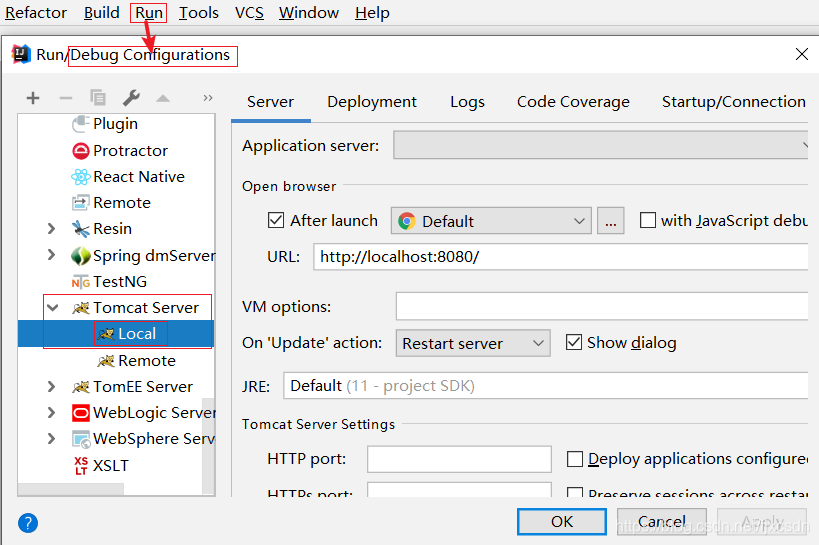
Task: Collapse the Tomcat Server node
Action: coord(52,308)
